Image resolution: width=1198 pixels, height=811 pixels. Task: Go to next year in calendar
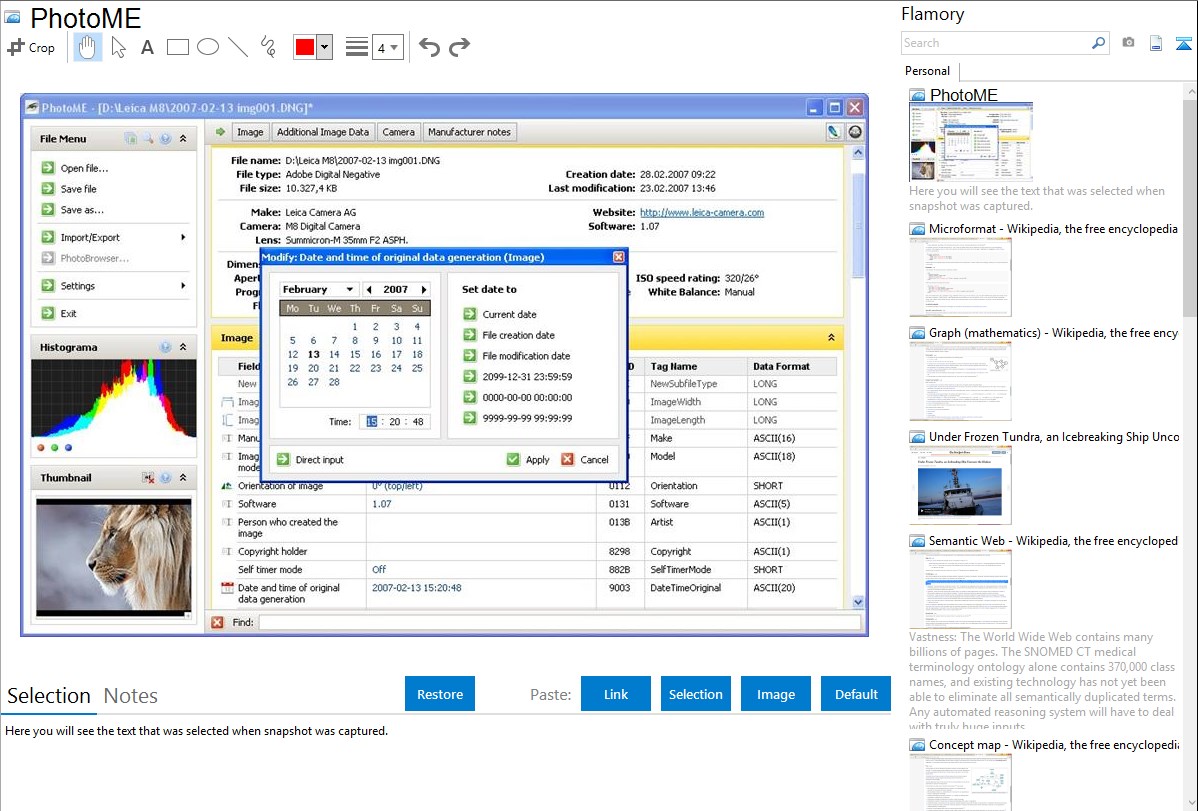[424, 290]
